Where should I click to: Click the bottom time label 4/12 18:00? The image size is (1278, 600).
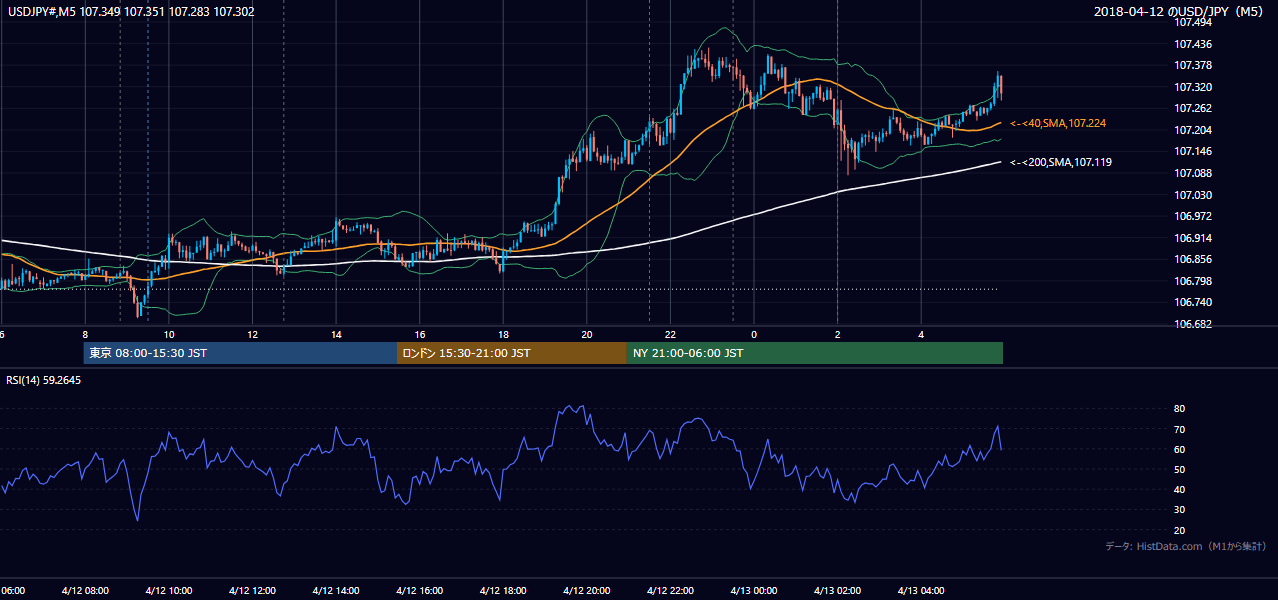click(503, 590)
